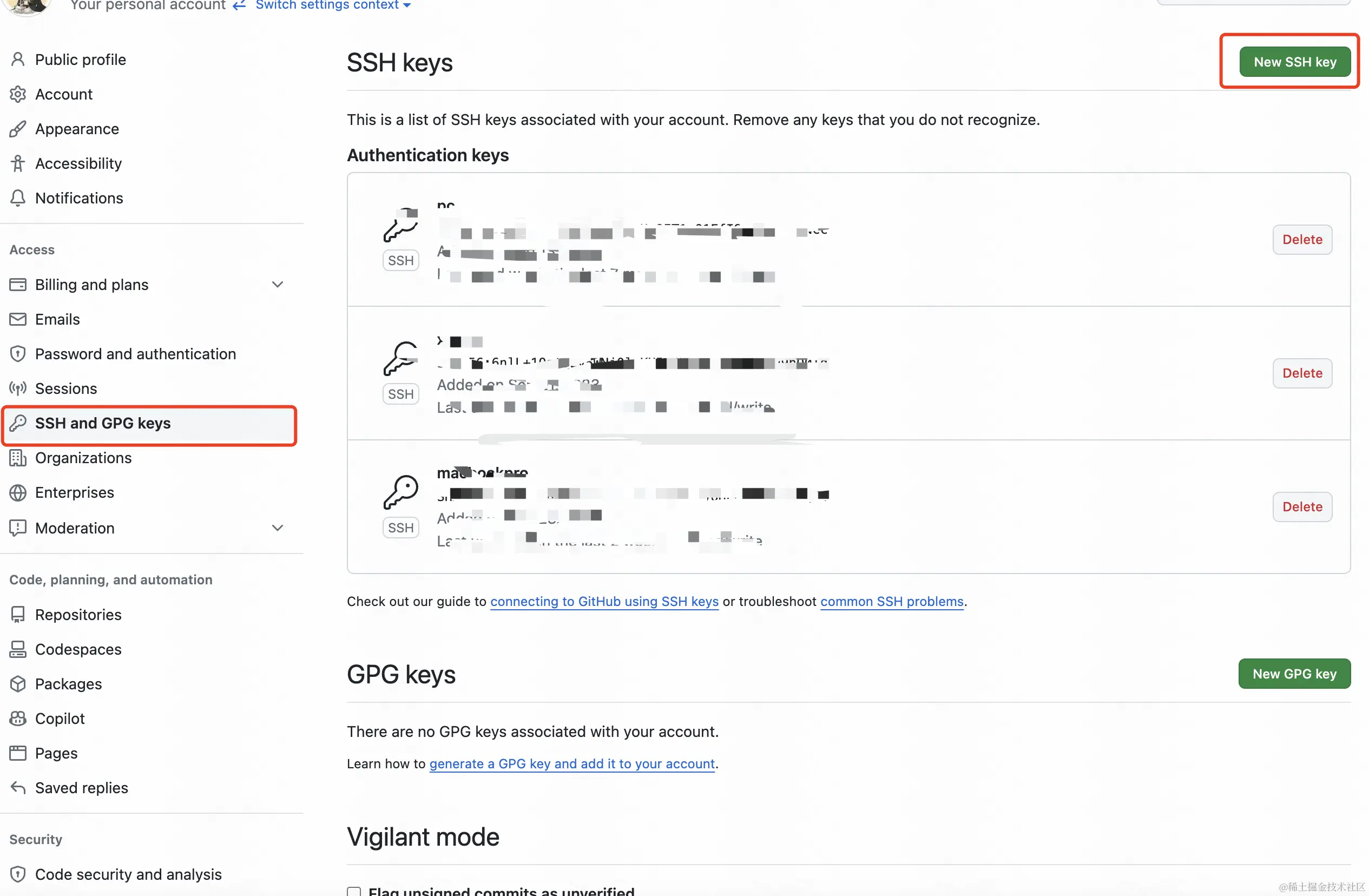This screenshot has width=1369, height=896.
Task: Open the common SSH problems link
Action: click(891, 601)
